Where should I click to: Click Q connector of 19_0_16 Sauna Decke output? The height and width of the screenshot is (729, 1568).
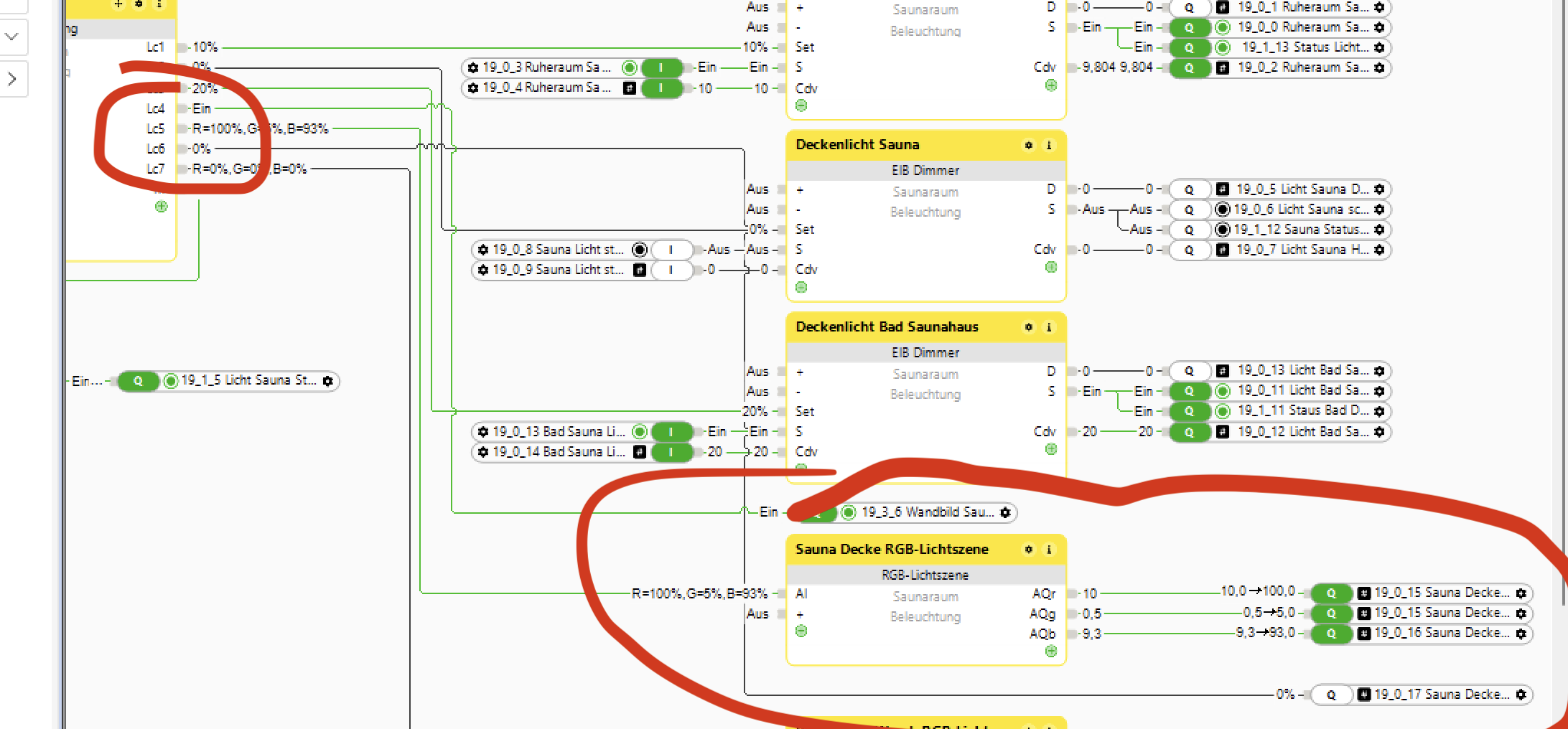pyautogui.click(x=1331, y=634)
